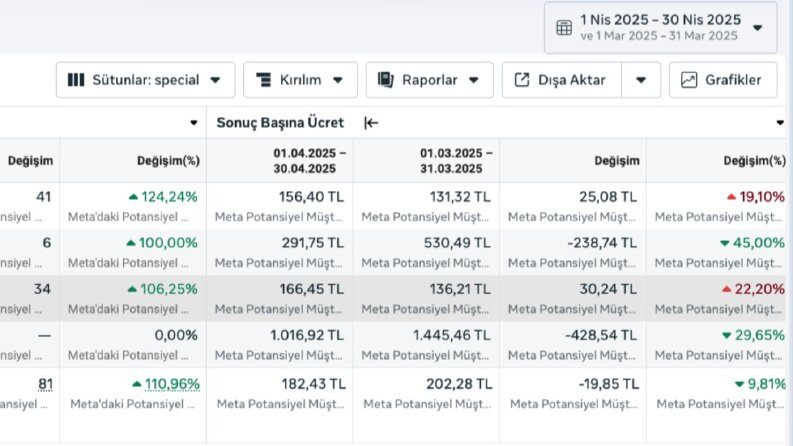Click Sonuç Başına Ücret column header

pos(280,123)
